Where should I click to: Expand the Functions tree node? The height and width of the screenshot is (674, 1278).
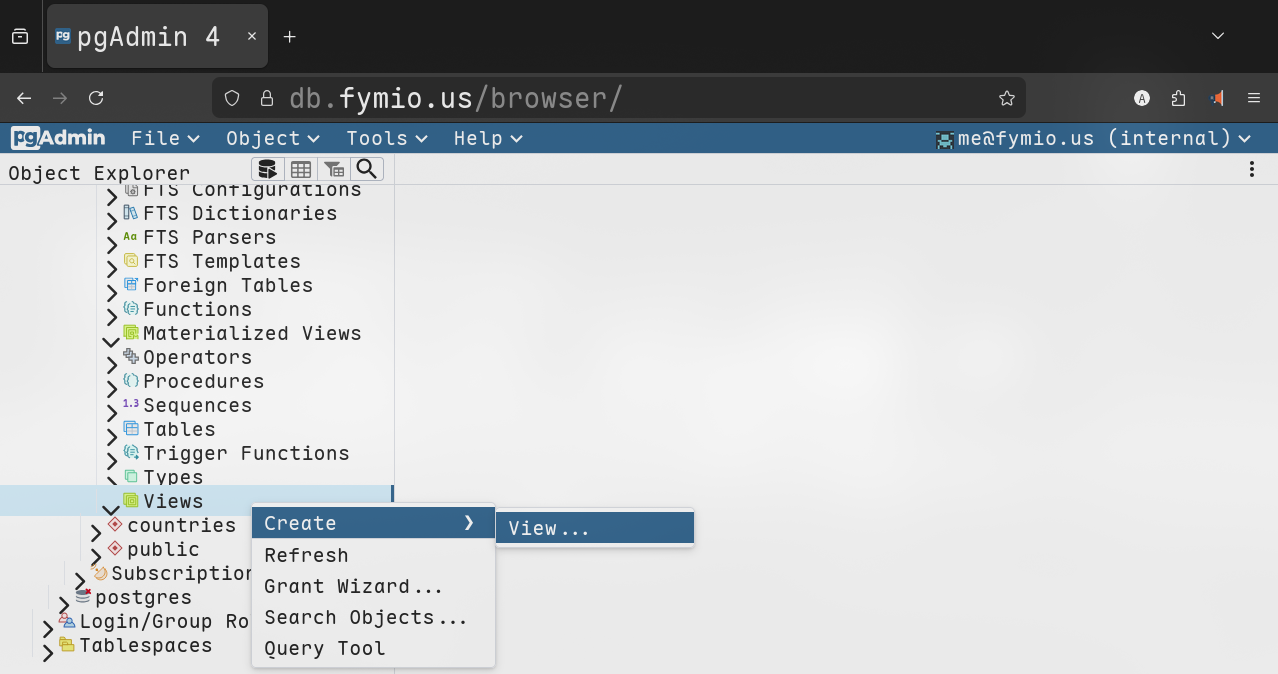pos(112,316)
